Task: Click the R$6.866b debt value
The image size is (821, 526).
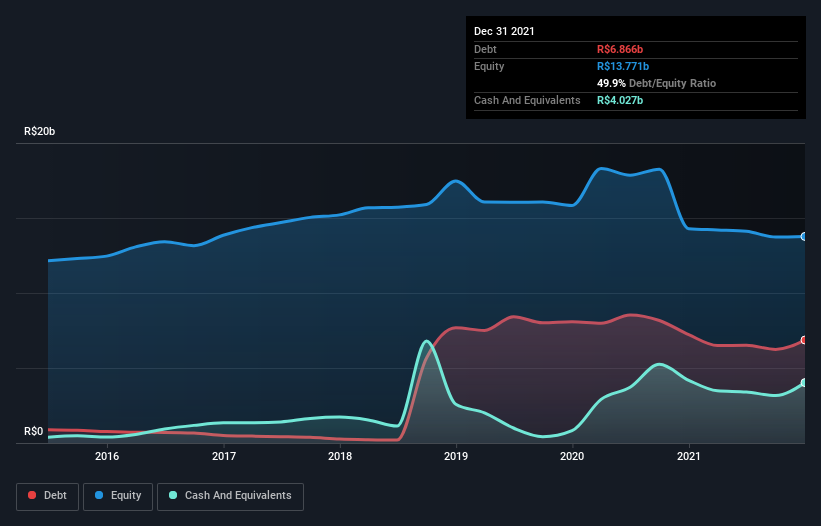Action: pos(620,49)
